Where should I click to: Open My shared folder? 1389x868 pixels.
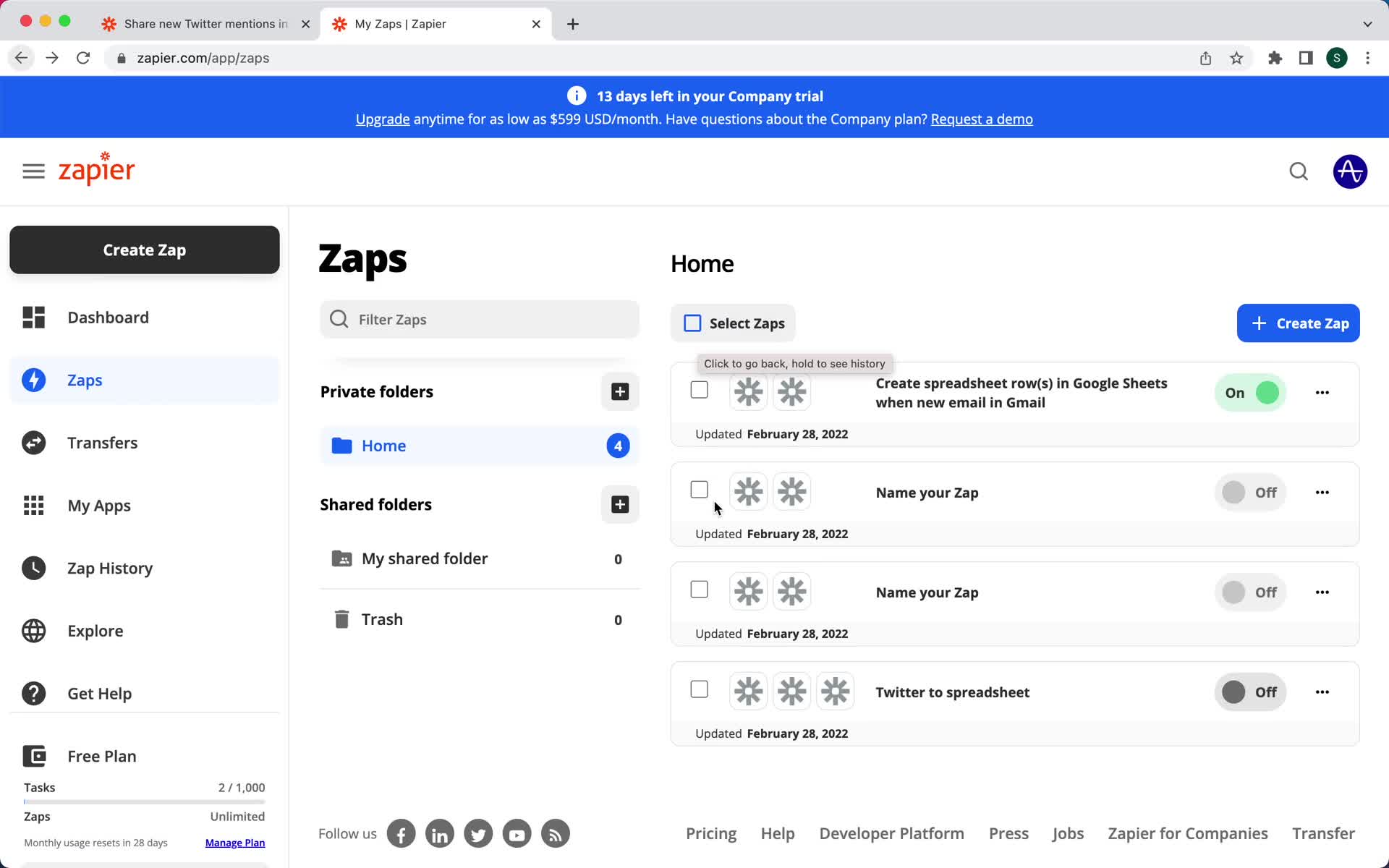424,558
